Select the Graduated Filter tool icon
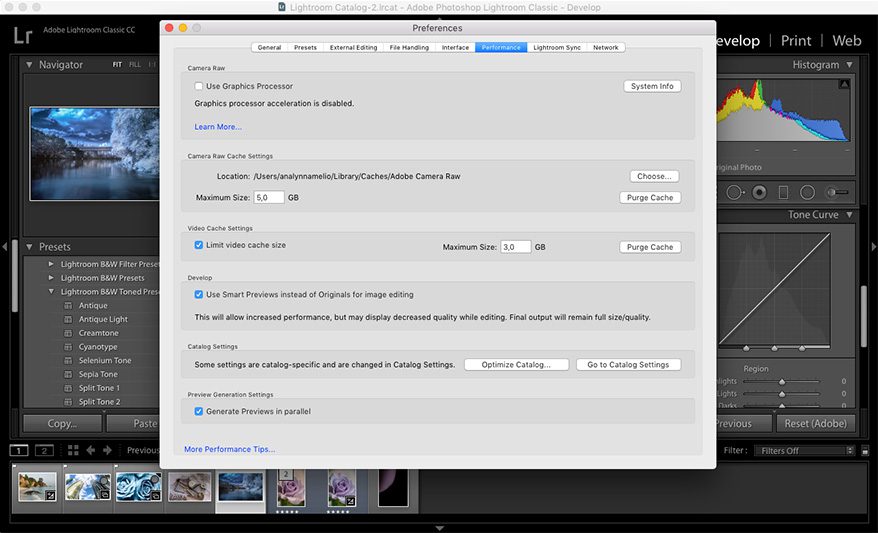 pyautogui.click(x=784, y=192)
